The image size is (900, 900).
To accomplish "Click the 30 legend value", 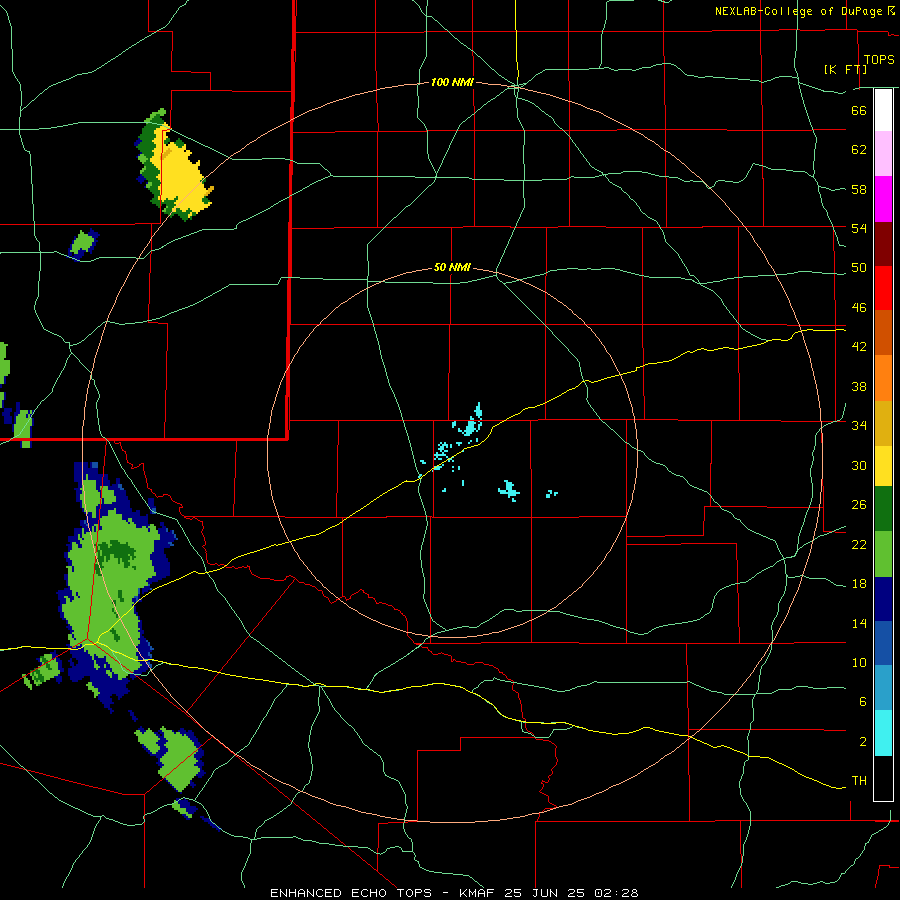I will point(859,465).
